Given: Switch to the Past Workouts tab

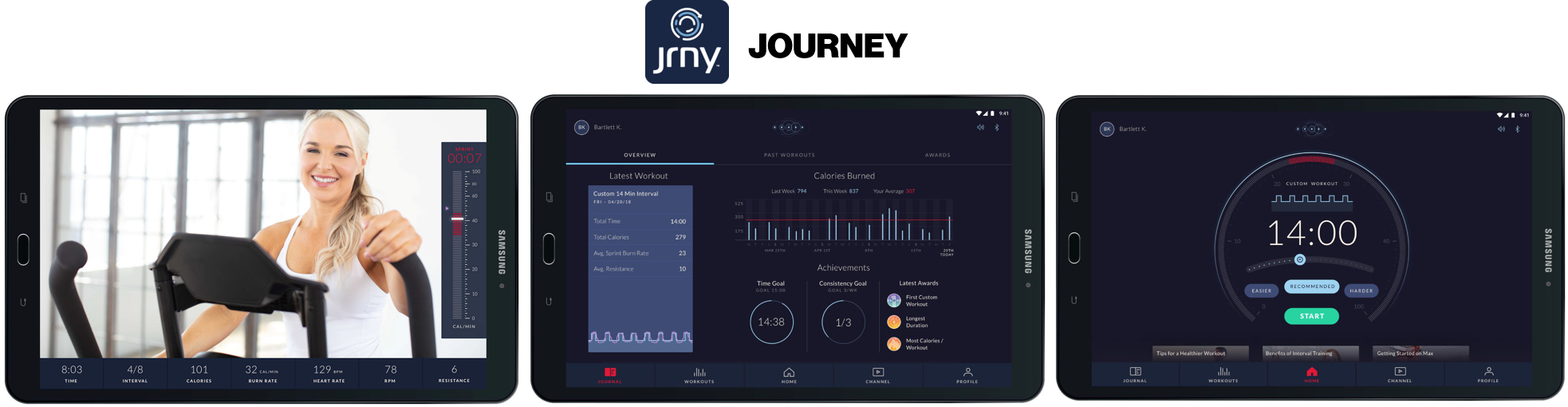Looking at the screenshot, I should pyautogui.click(x=790, y=155).
